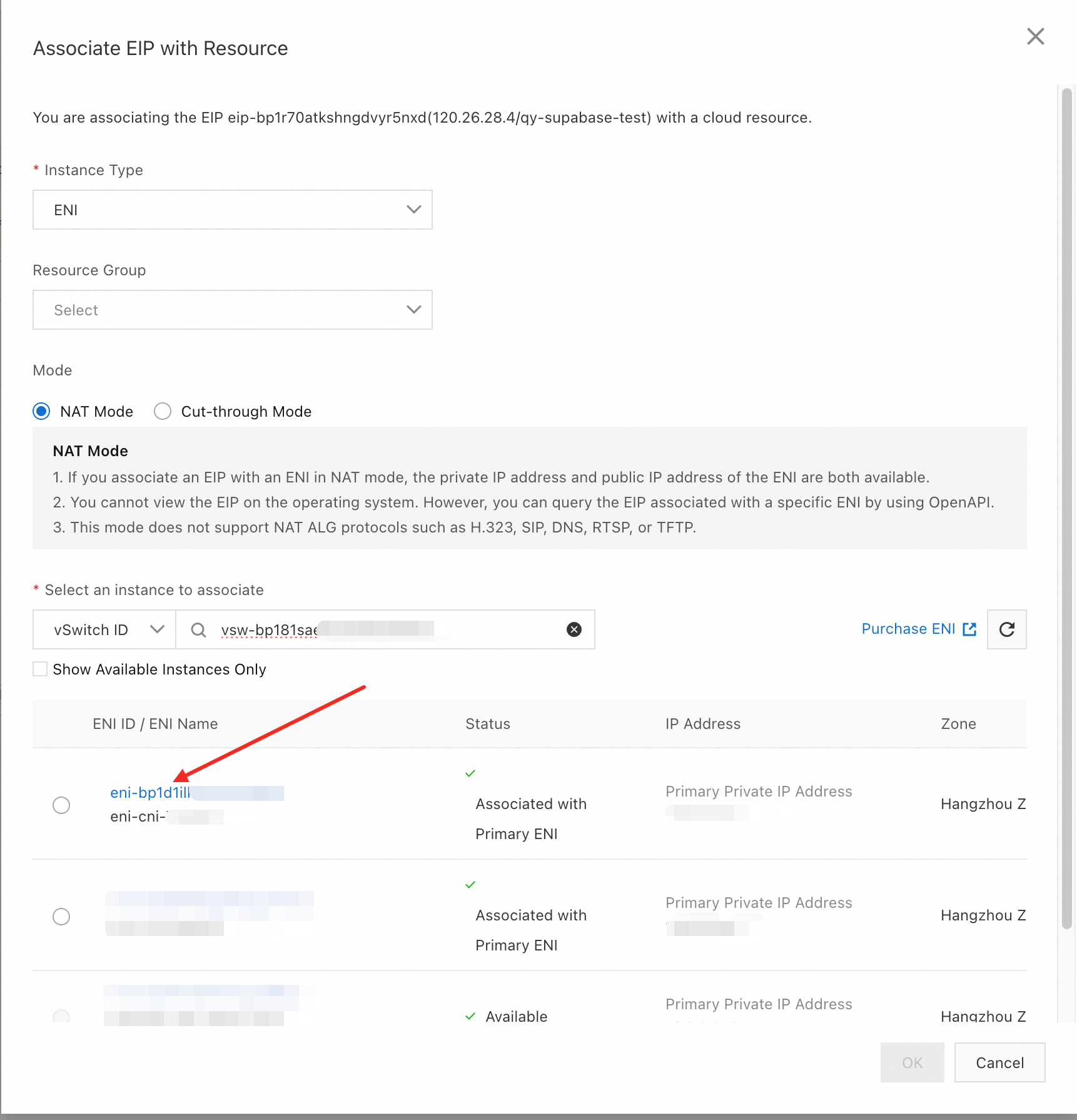
Task: Open the vSwitch ID filter dropdown
Action: (x=104, y=629)
